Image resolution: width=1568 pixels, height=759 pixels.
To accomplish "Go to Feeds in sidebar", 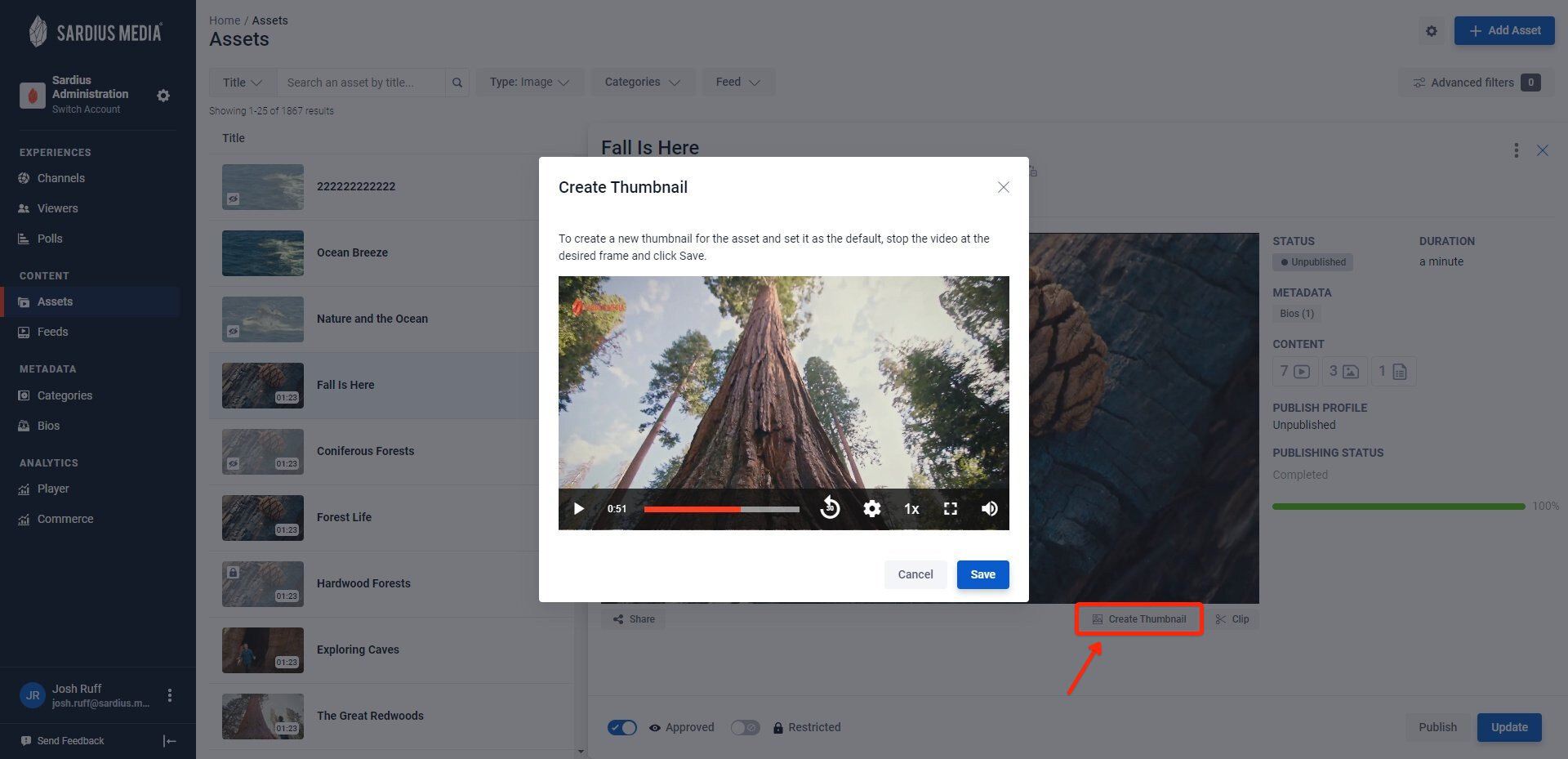I will tap(52, 332).
